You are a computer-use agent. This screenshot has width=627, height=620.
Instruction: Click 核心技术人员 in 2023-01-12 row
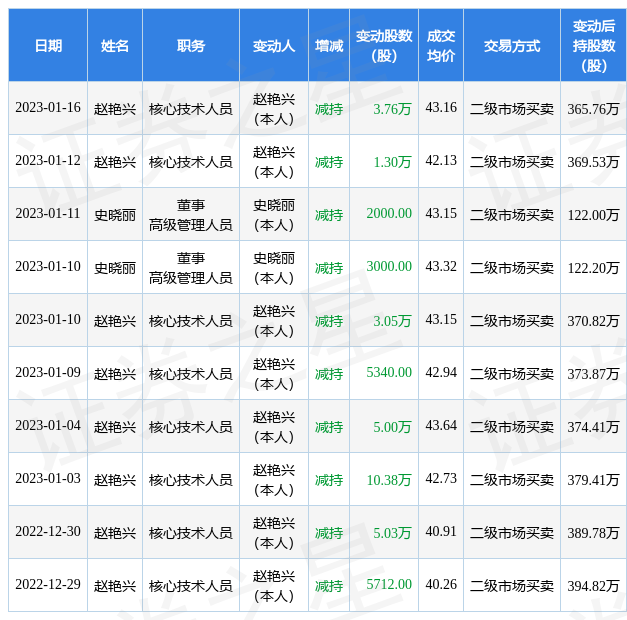(x=191, y=162)
